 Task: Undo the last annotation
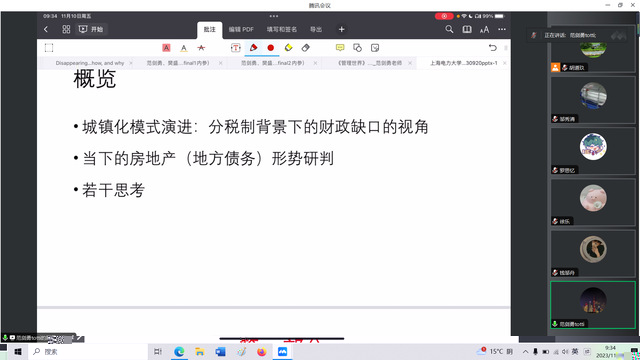tap(493, 48)
